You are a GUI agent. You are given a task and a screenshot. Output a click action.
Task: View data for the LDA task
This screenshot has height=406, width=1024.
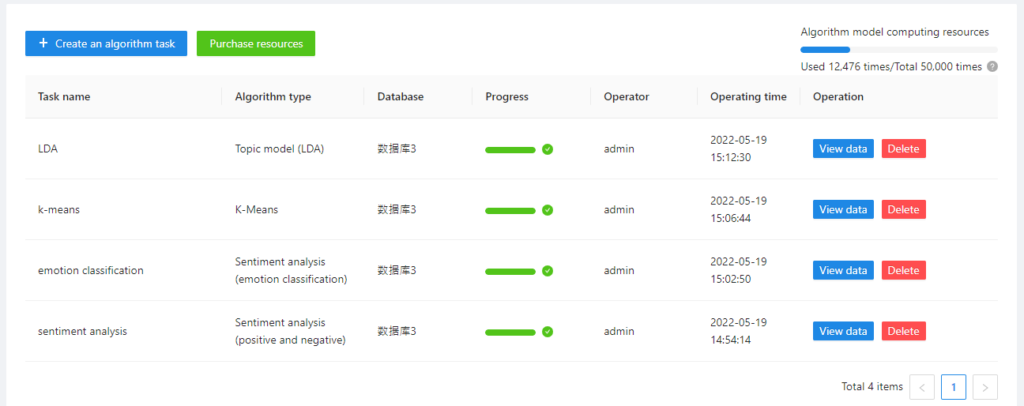click(843, 149)
